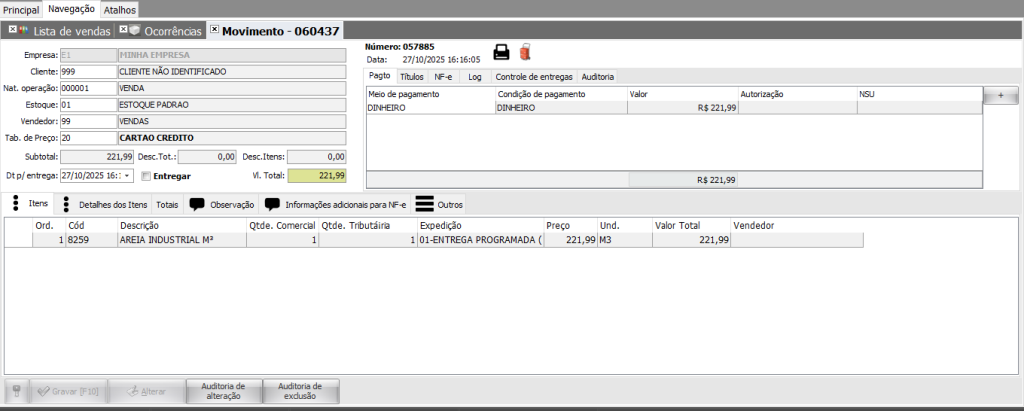Click the red document icon beside printer

point(525,53)
